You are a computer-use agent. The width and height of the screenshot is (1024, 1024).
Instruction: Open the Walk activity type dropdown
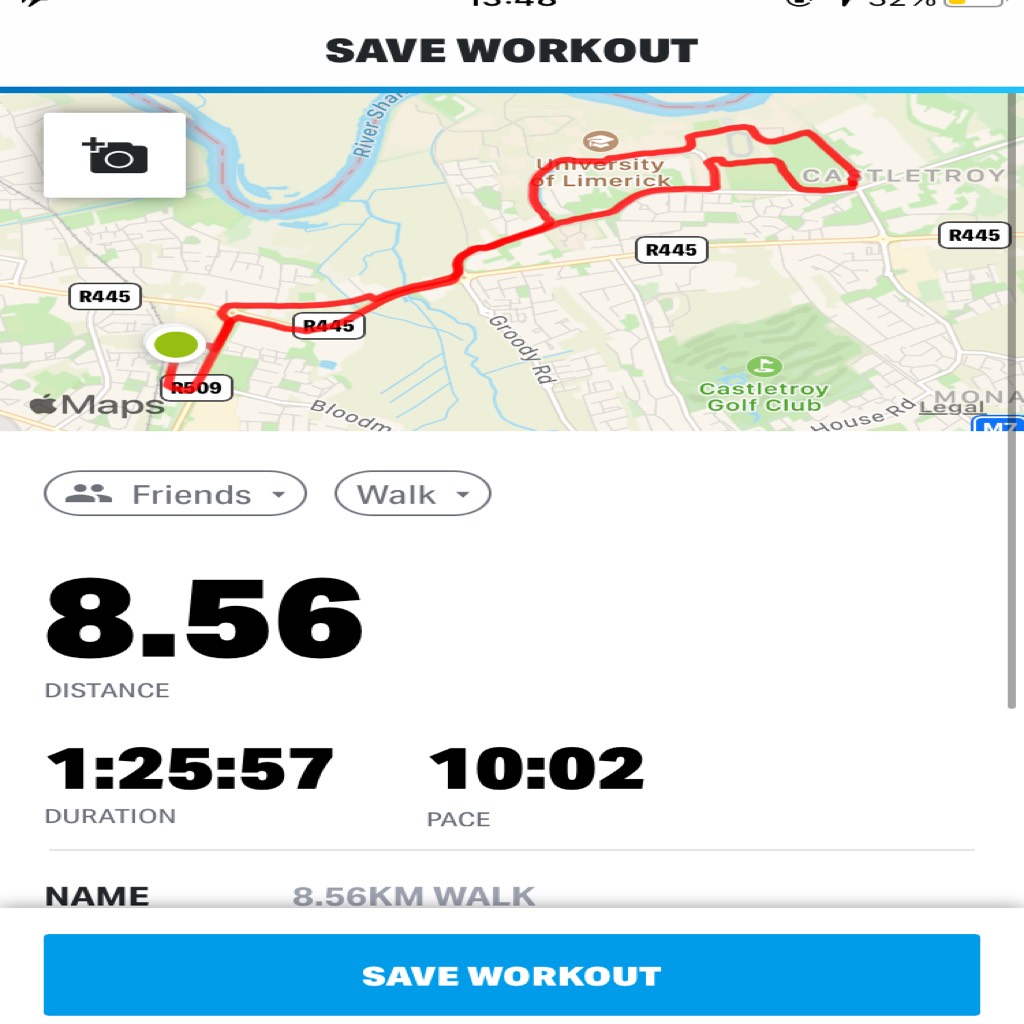pos(413,494)
